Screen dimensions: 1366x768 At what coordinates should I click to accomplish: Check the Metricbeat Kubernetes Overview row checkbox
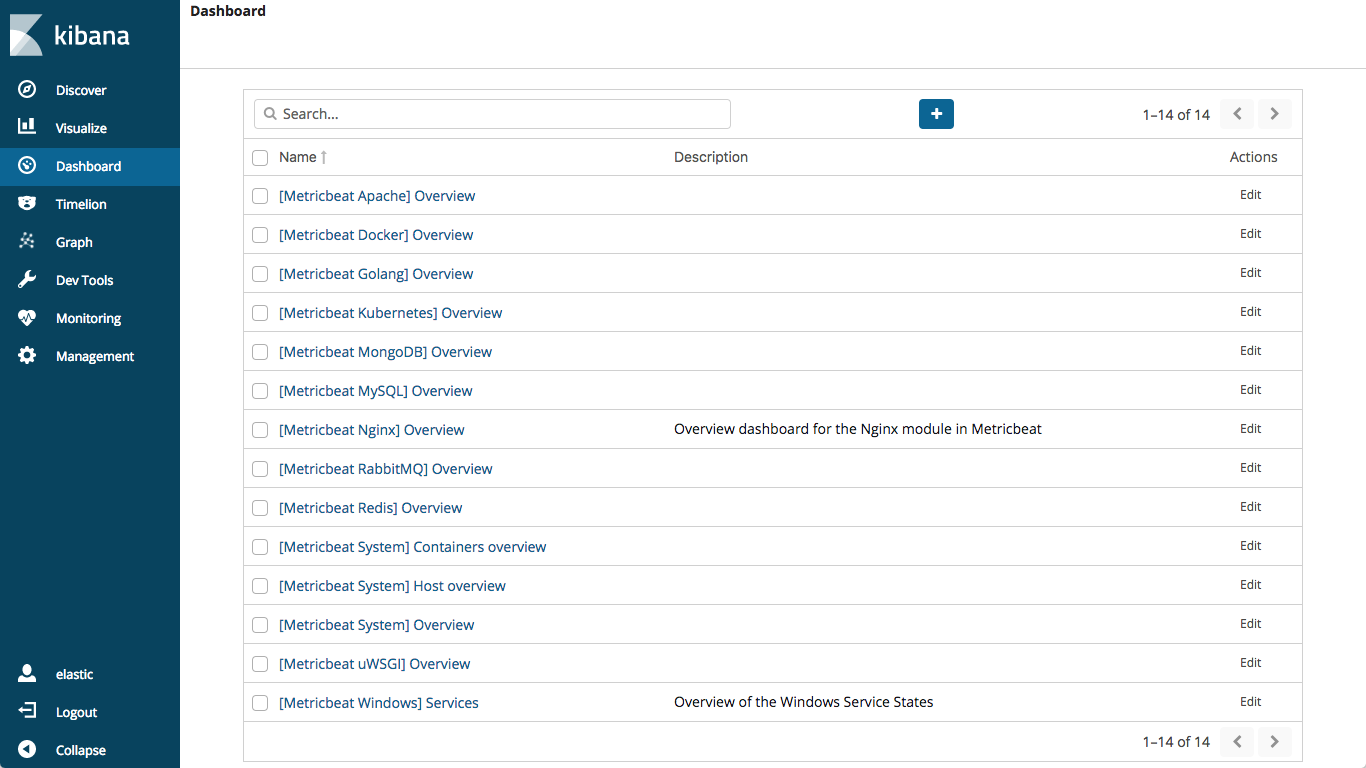click(260, 313)
